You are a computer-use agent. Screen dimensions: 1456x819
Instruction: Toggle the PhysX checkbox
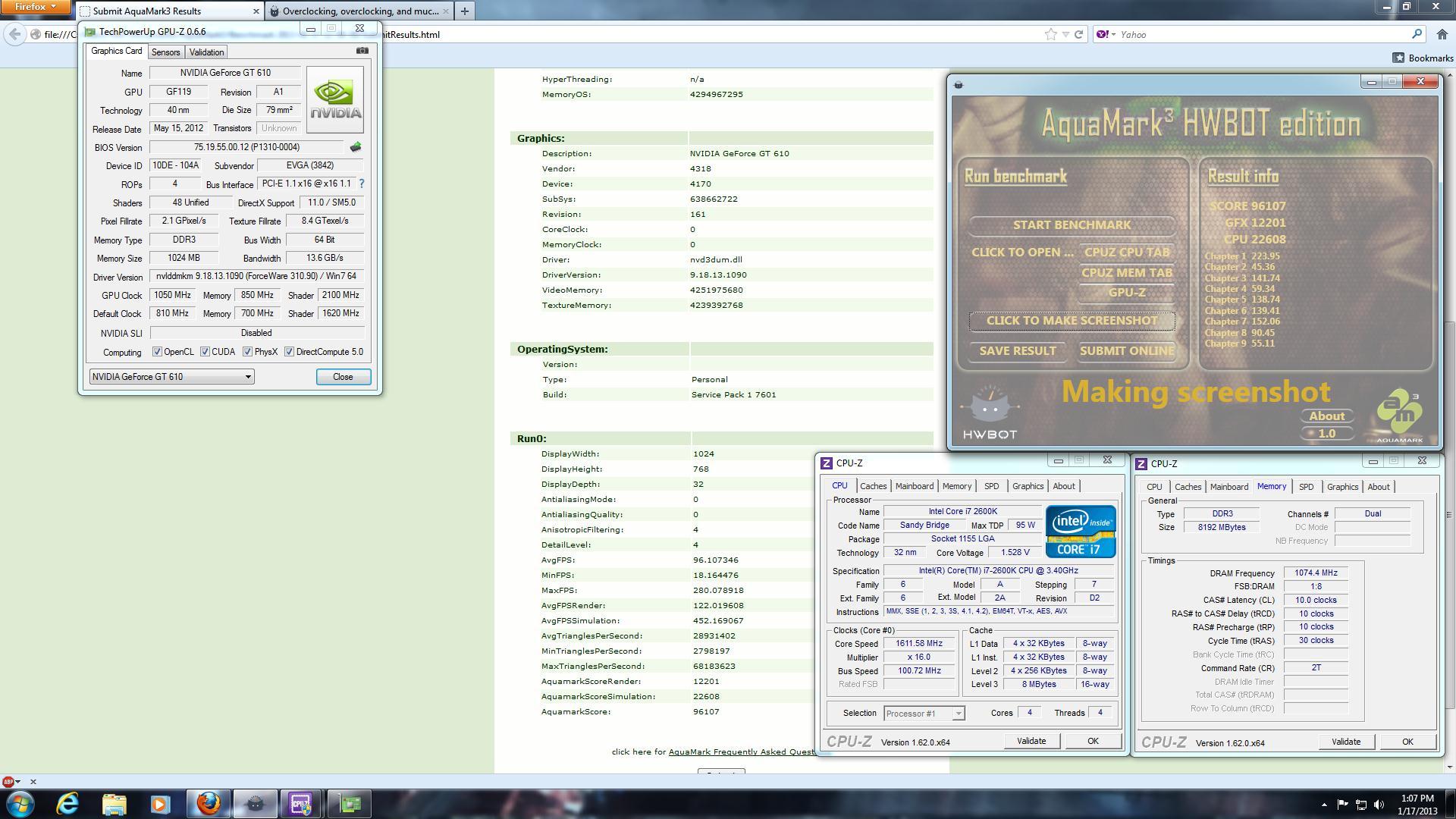pos(247,352)
